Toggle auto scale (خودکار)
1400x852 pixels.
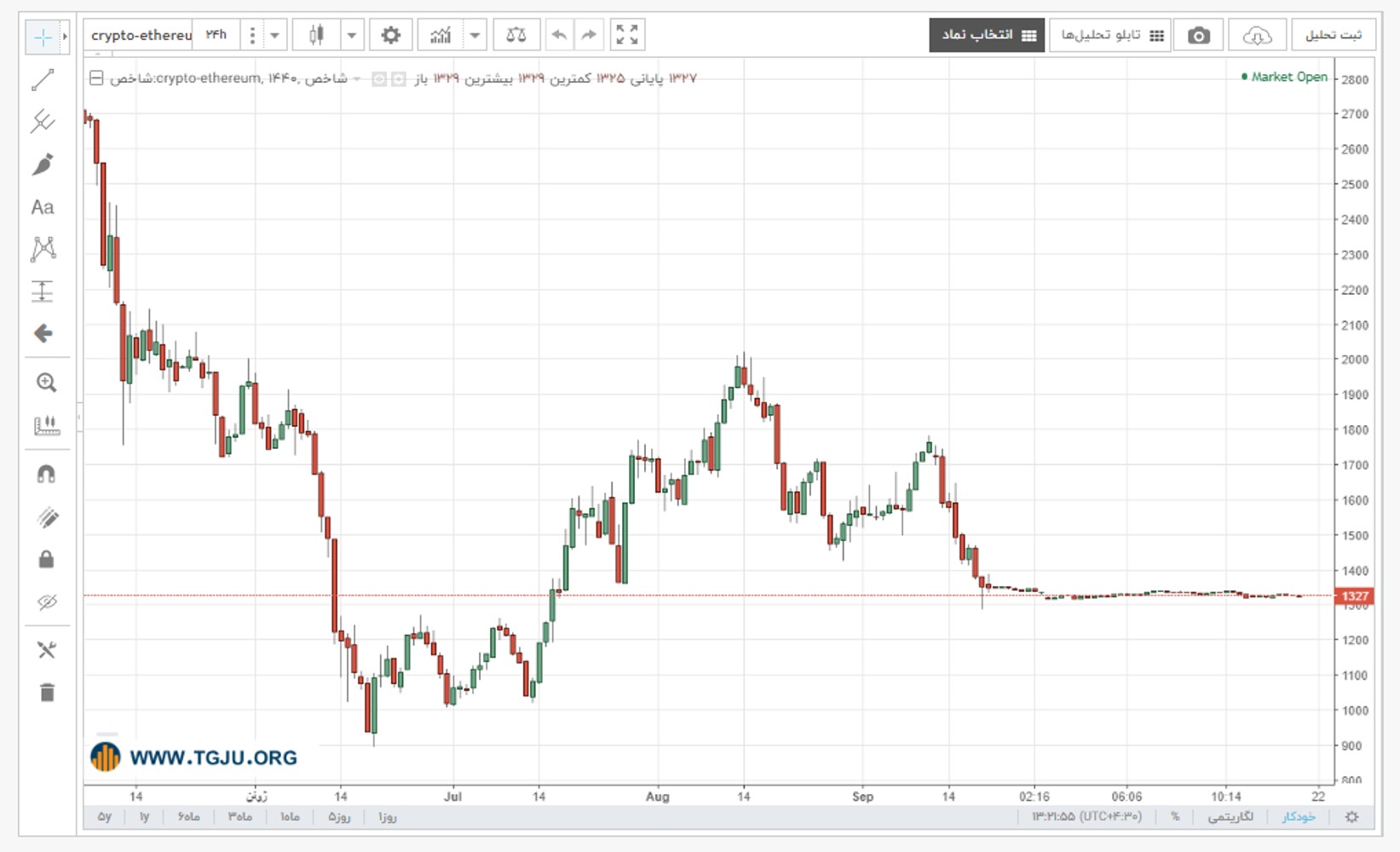(x=1298, y=817)
